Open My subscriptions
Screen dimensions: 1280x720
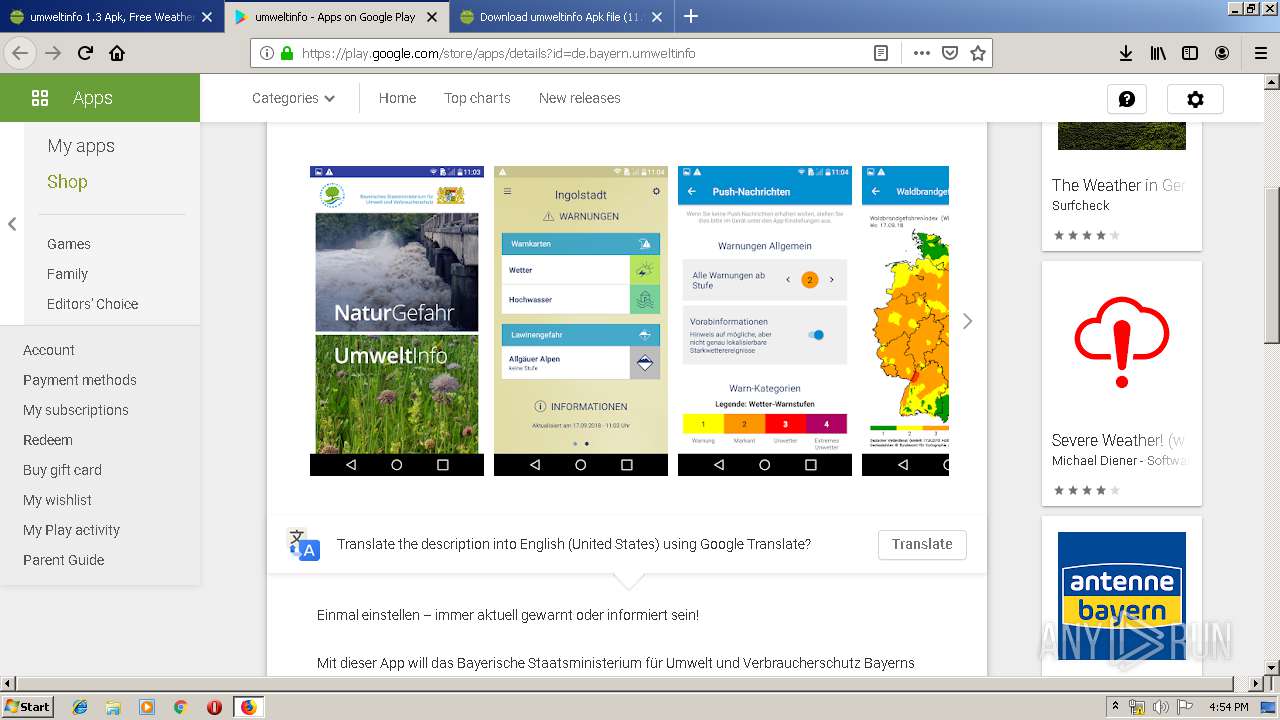coord(76,410)
